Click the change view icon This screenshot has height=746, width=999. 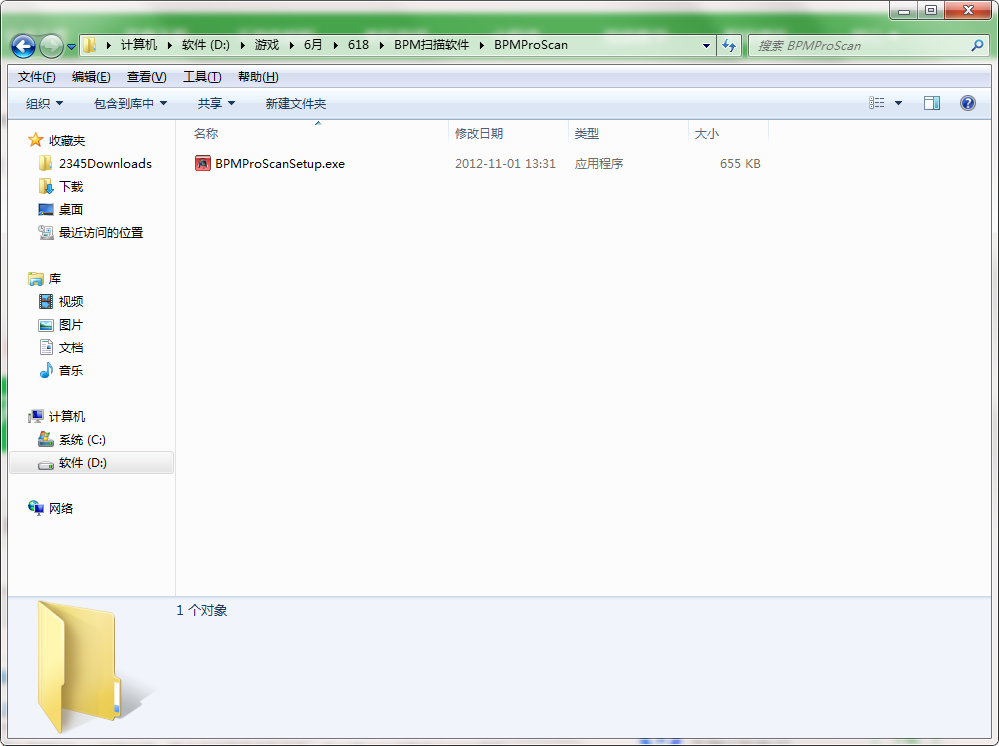pyautogui.click(x=877, y=103)
